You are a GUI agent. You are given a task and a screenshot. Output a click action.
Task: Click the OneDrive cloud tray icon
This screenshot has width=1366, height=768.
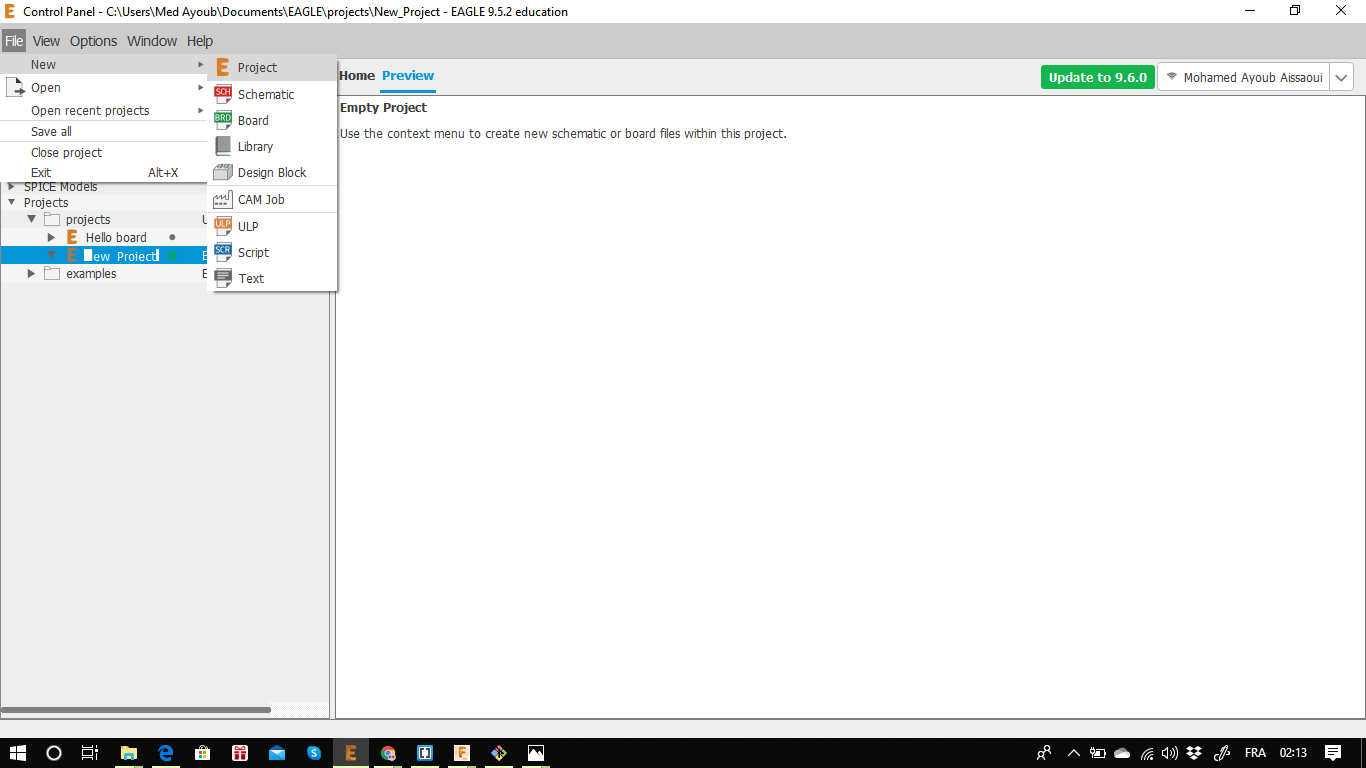[x=1122, y=753]
